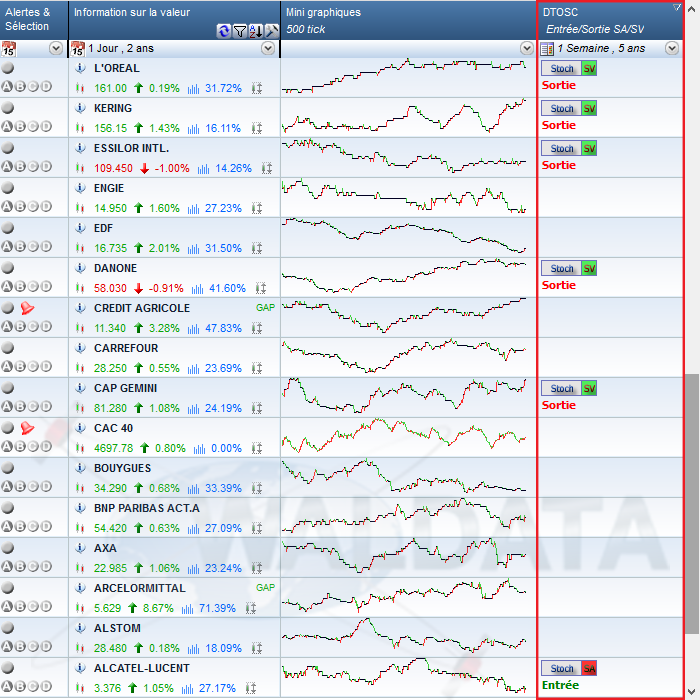Screen dimensions: 700x700
Task: Toggle selection A for L'OREAL
Action: [x=7, y=87]
